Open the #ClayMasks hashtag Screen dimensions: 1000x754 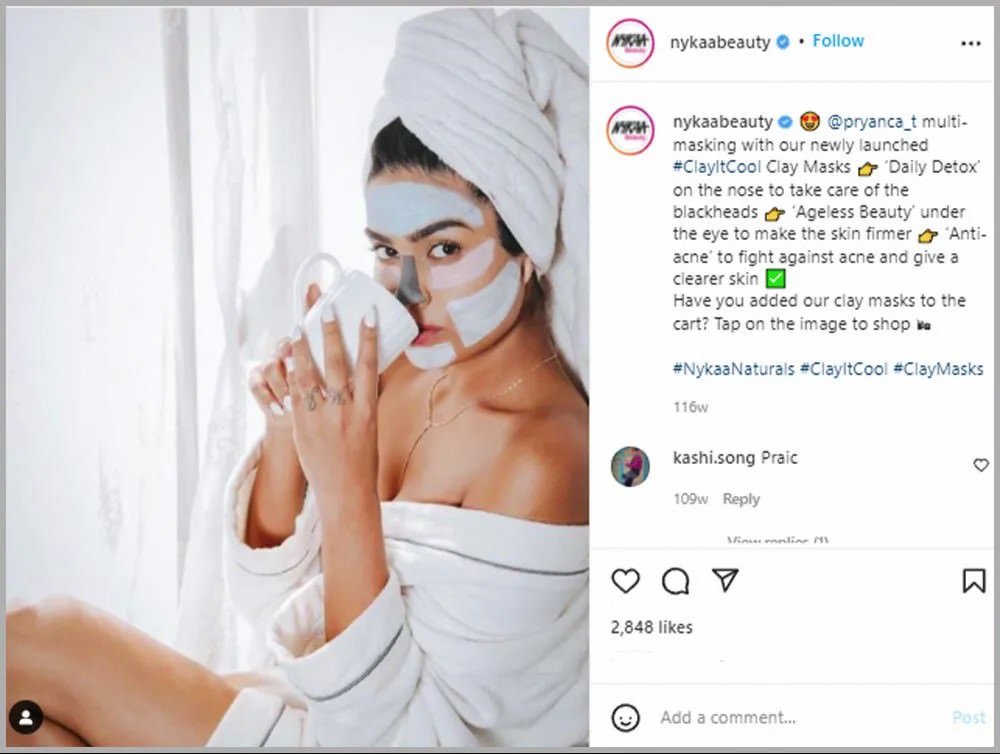[938, 369]
